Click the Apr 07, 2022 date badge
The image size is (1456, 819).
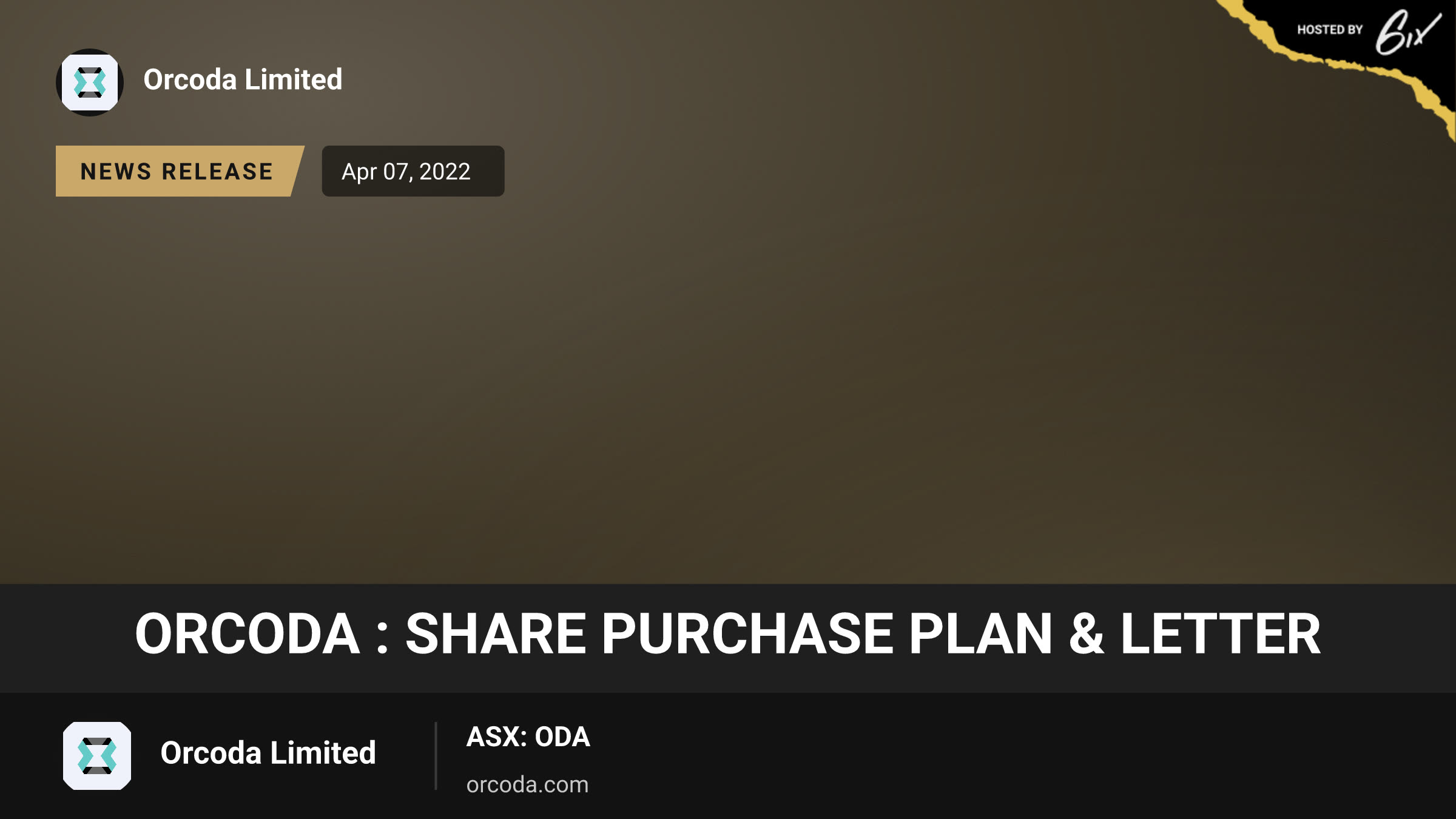413,171
